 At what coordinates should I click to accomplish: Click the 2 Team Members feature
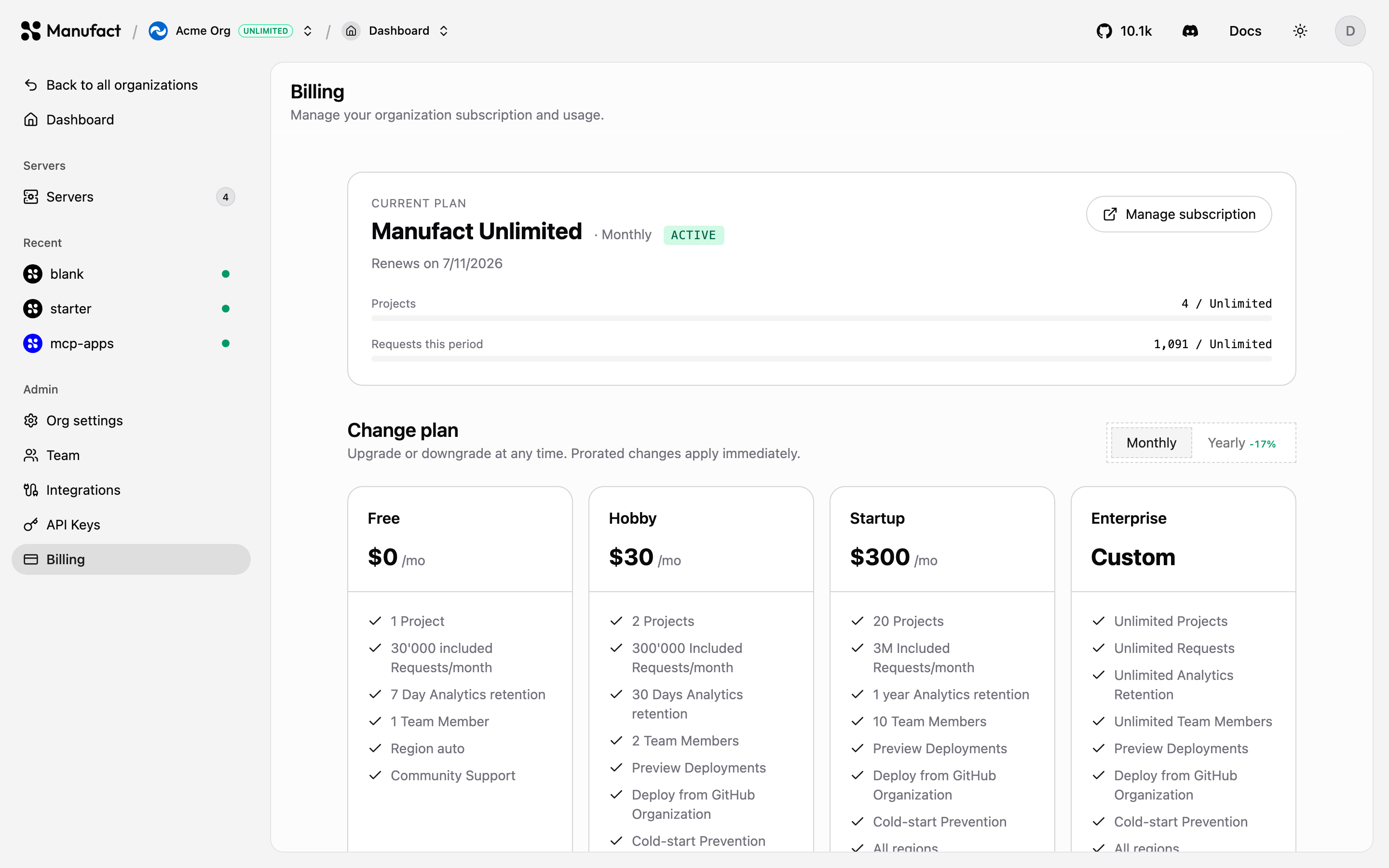(685, 741)
